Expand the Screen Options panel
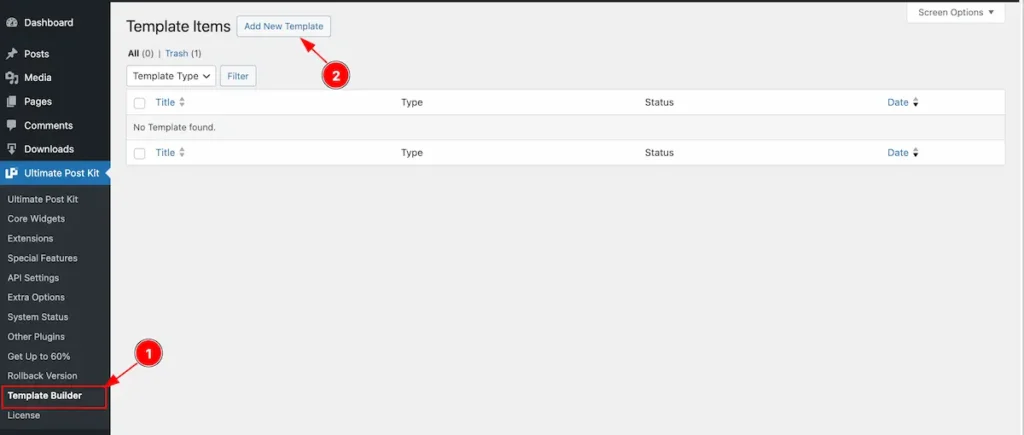Screen dimensions: 1024x435 [956, 13]
